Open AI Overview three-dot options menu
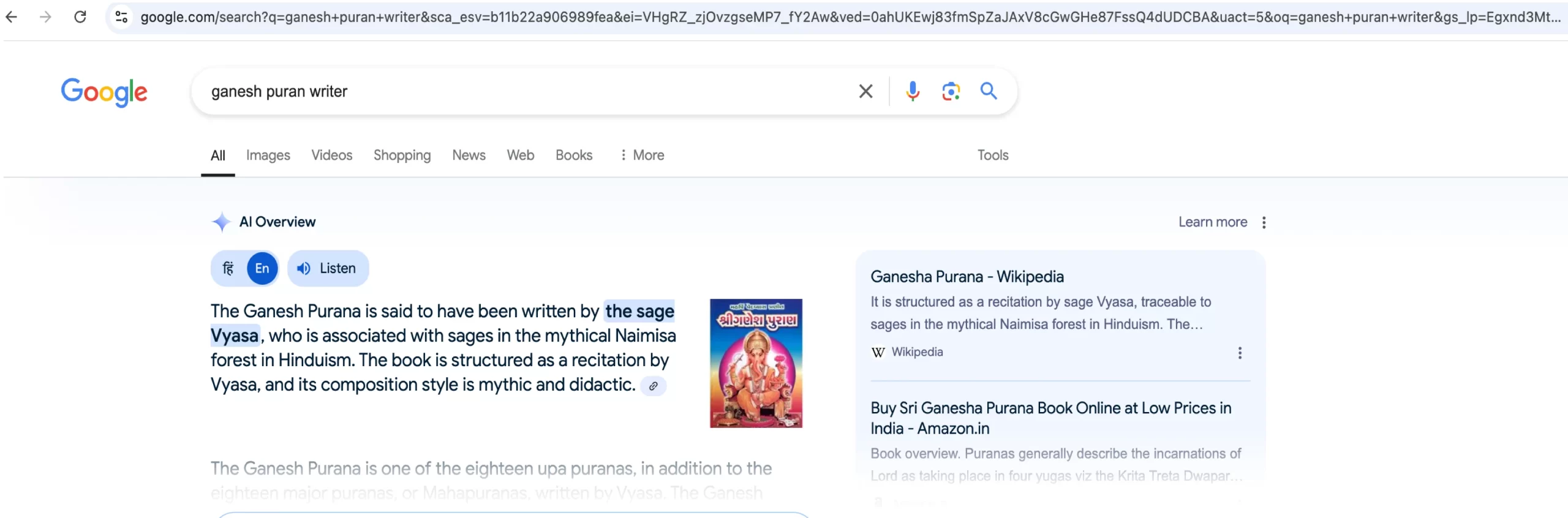The width and height of the screenshot is (1568, 518). pos(1264,222)
